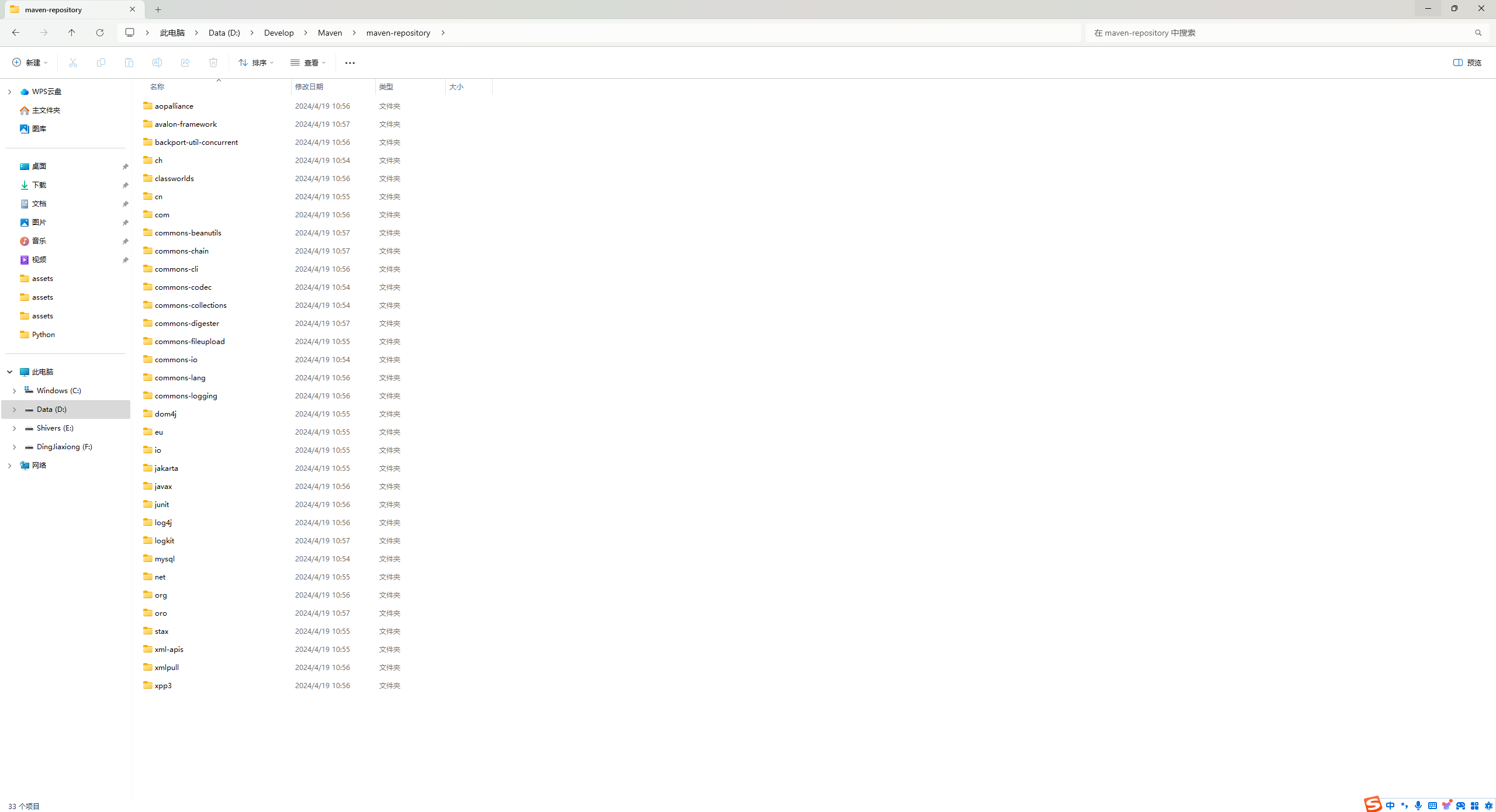1496x812 pixels.
Task: Close the maven-repository tab
Action: pyautogui.click(x=133, y=9)
